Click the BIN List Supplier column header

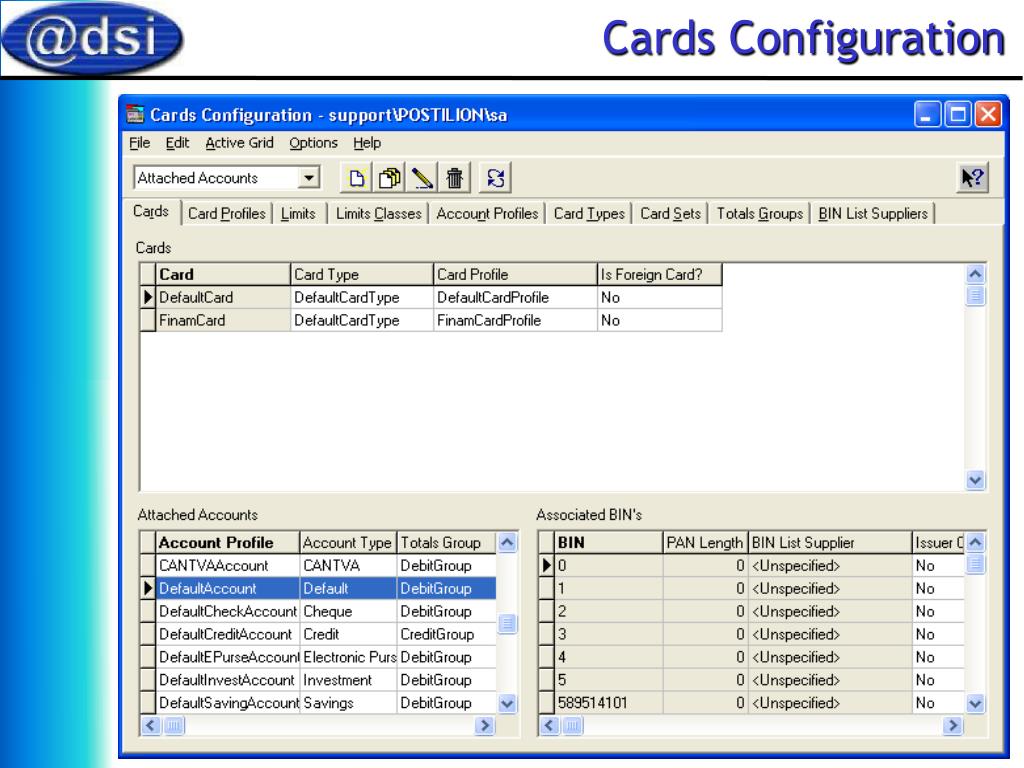830,543
